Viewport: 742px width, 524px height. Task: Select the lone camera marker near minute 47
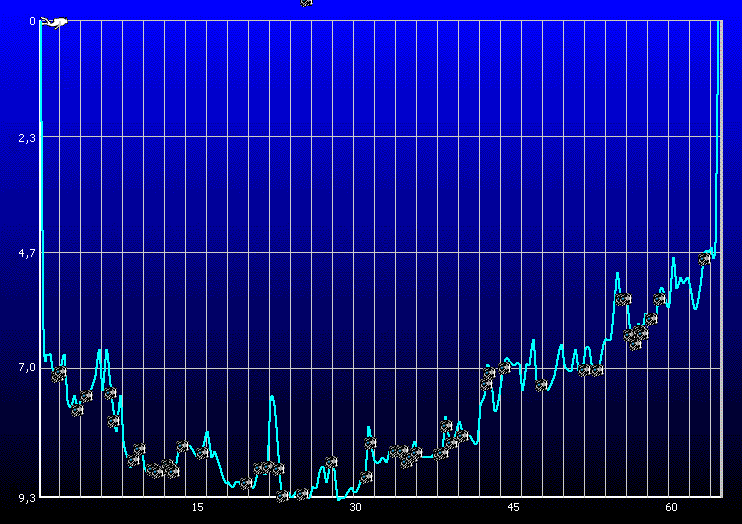pos(541,385)
